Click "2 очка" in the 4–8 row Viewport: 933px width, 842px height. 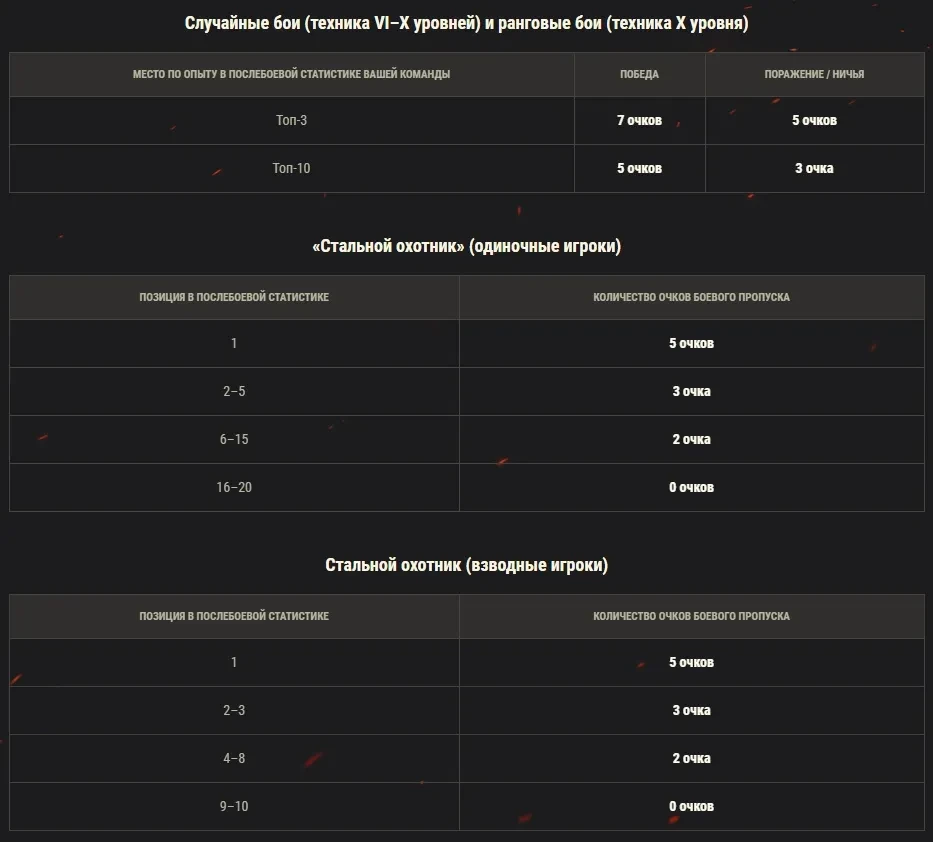691,759
